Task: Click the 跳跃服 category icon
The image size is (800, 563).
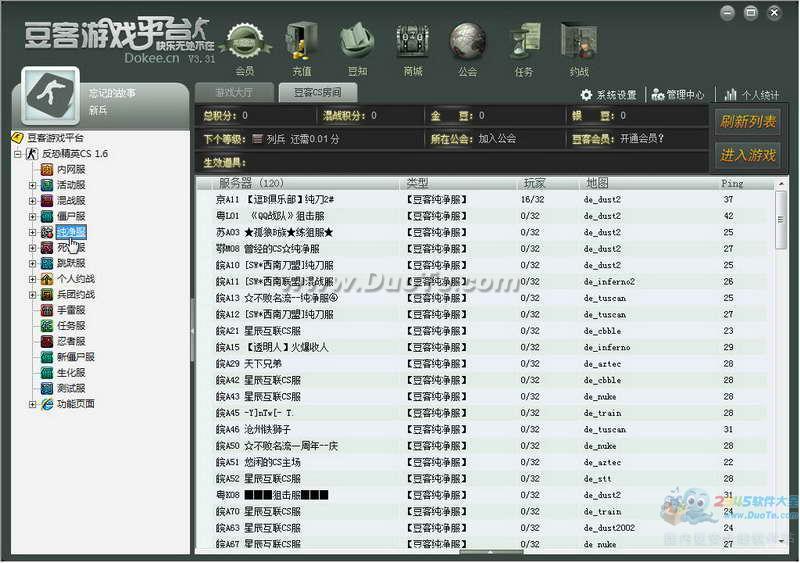Action: coord(47,263)
